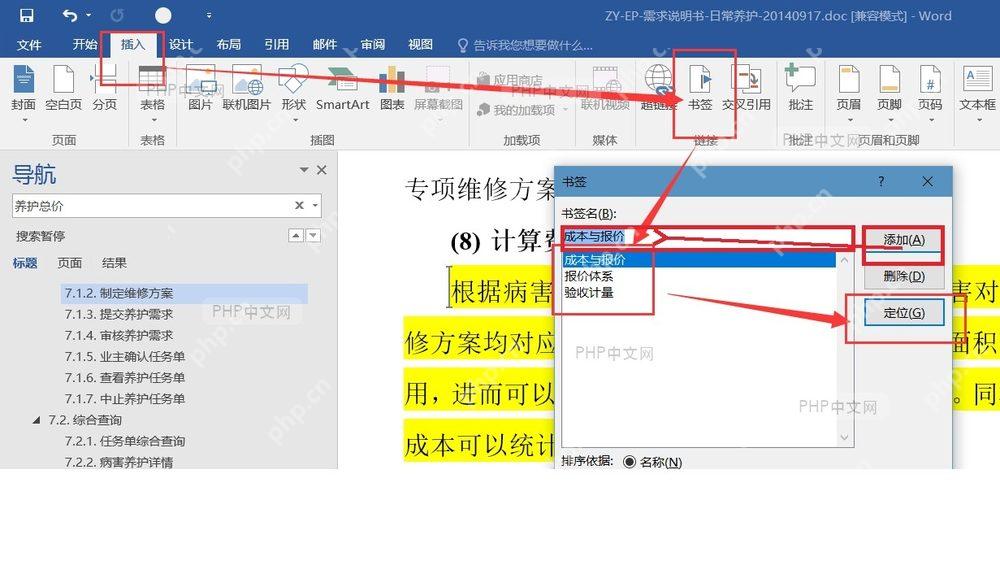
Task: Insert a 文本框 text box
Action: point(978,92)
